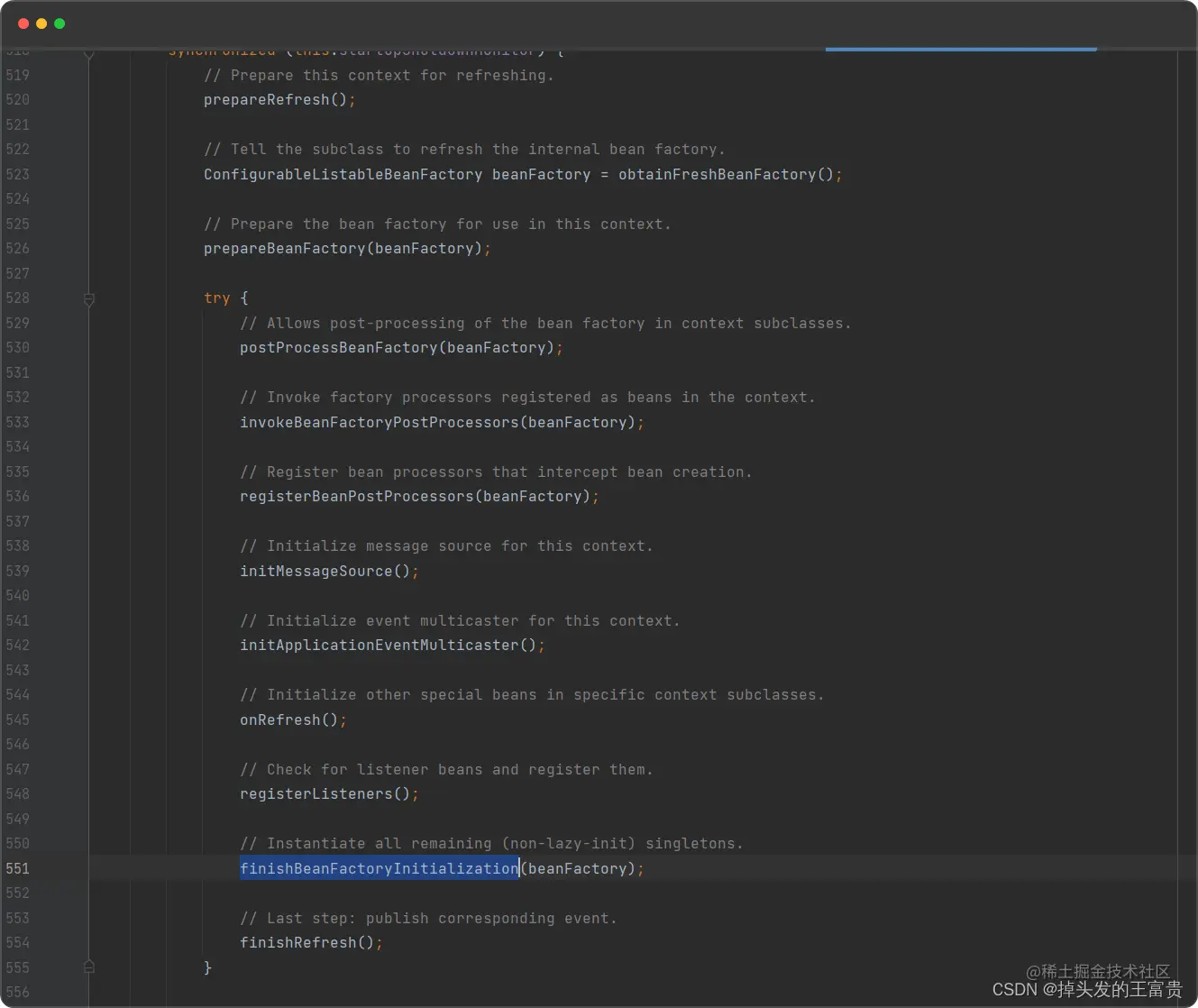Click line number 539 in the gutter
The height and width of the screenshot is (1008, 1198).
[x=18, y=572]
